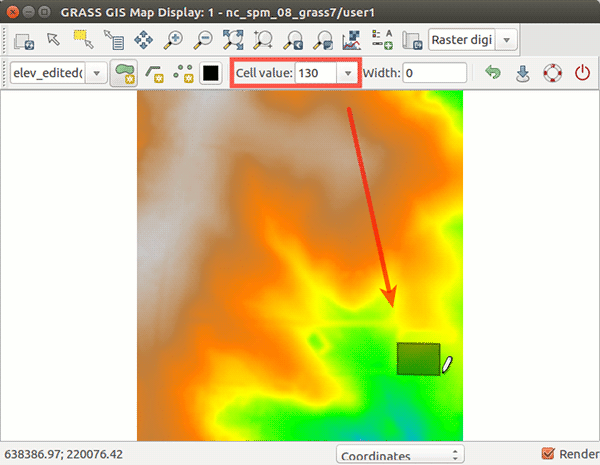Activate the Zoom out tool
Image resolution: width=600 pixels, height=465 pixels.
point(204,41)
